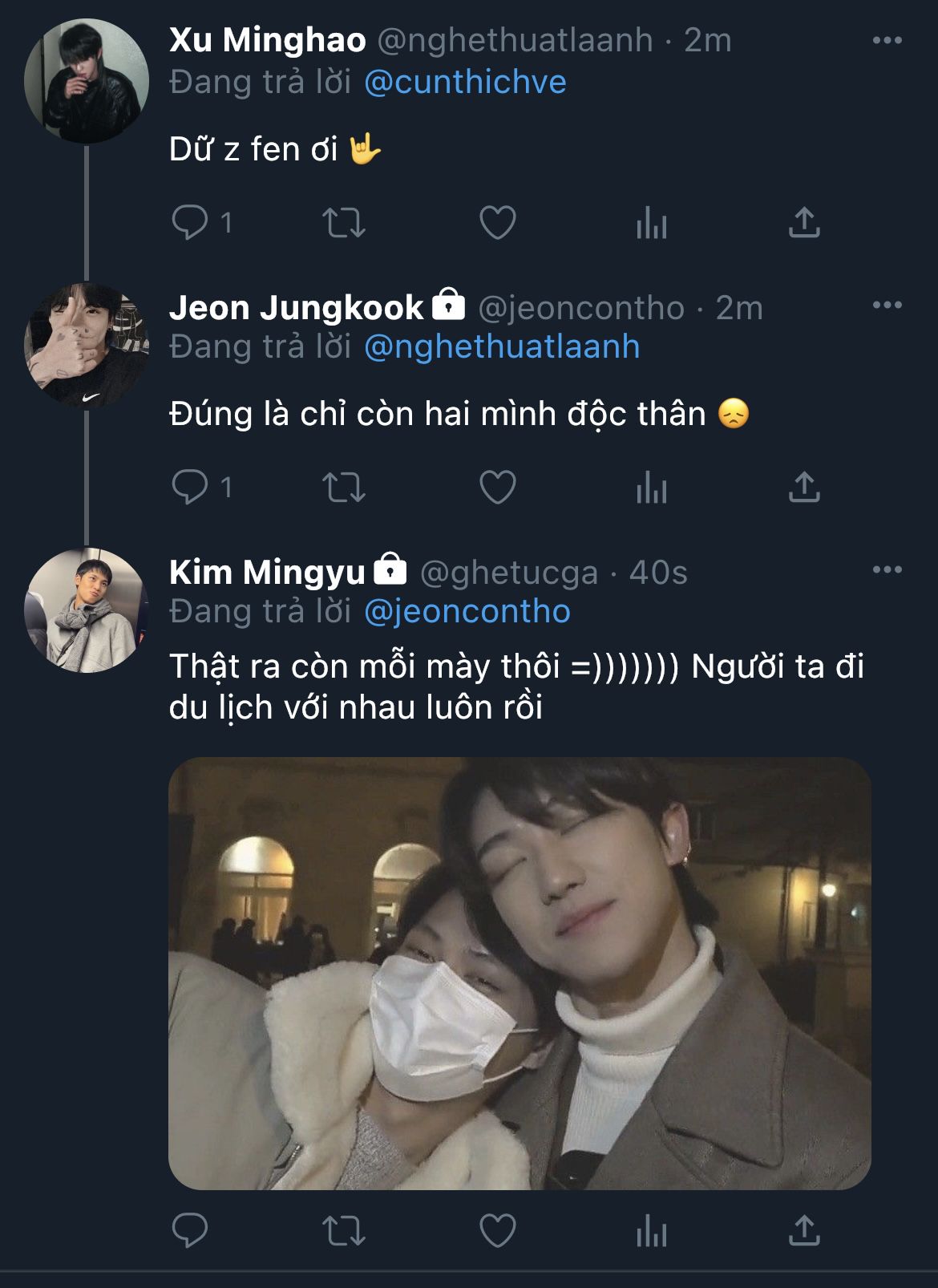
Task: Open the attached photo in Kim Mingyu's tweet
Action: [x=520, y=973]
